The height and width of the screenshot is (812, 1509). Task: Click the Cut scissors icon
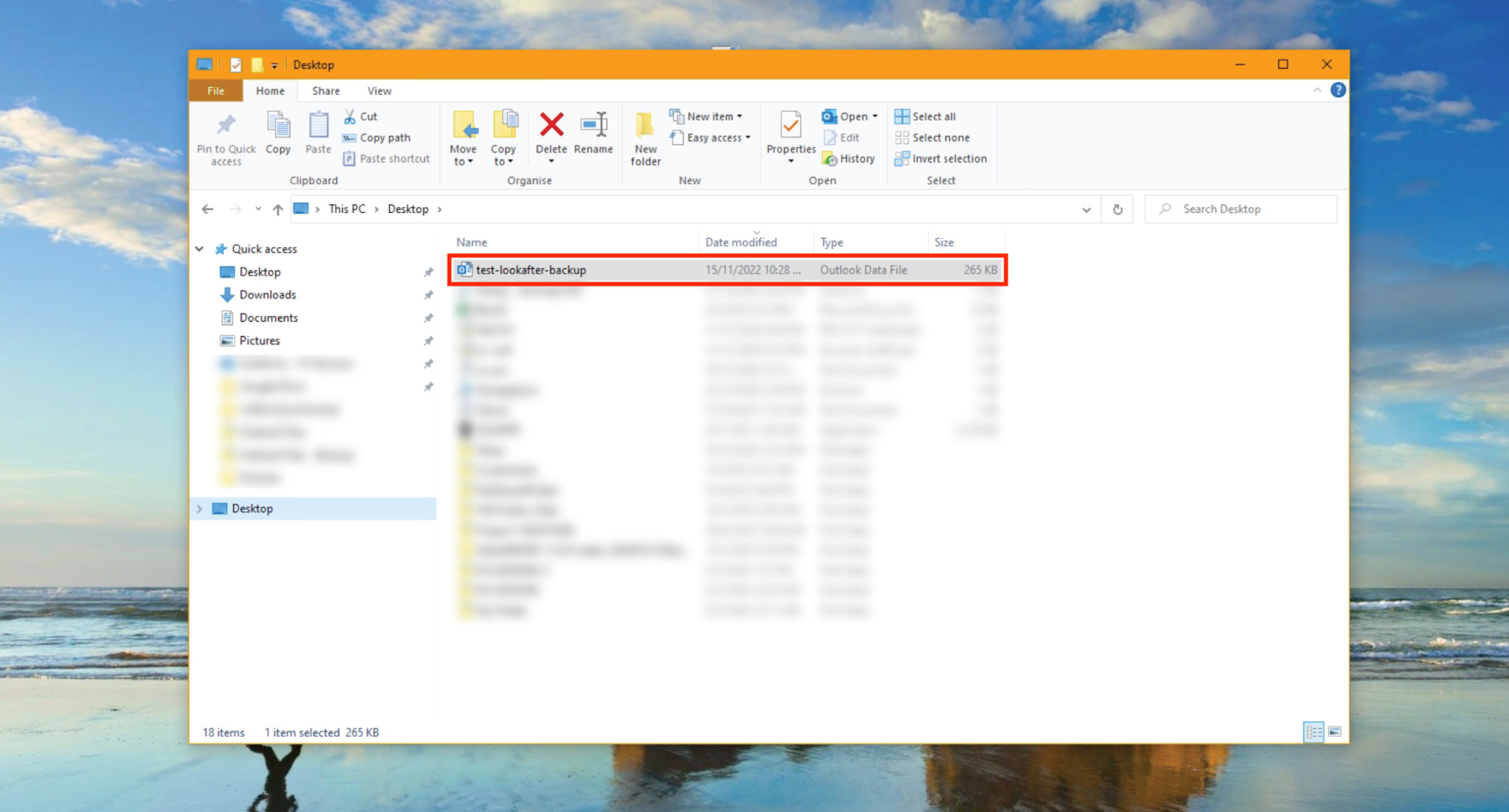click(350, 116)
